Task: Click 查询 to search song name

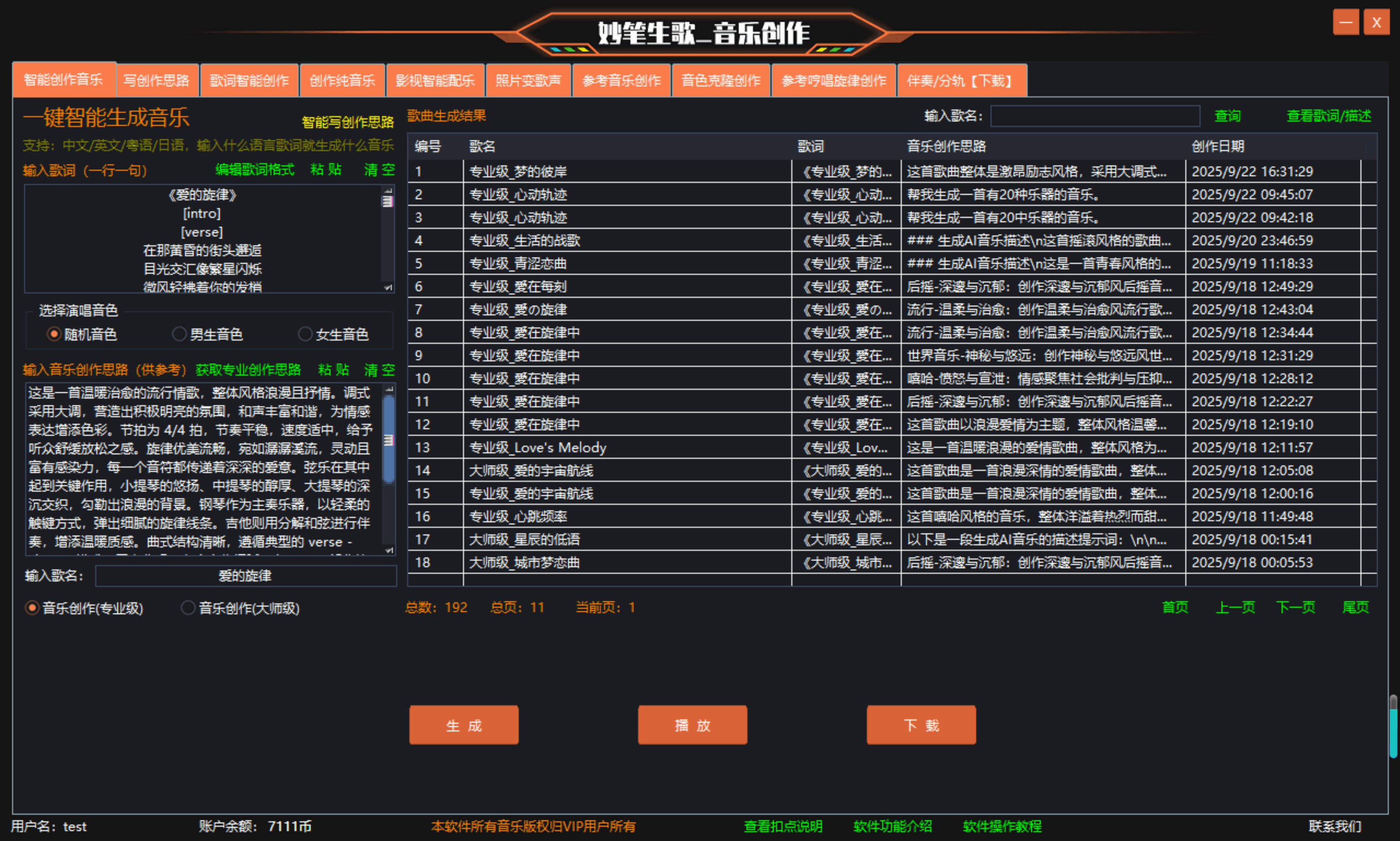Action: pyautogui.click(x=1227, y=116)
